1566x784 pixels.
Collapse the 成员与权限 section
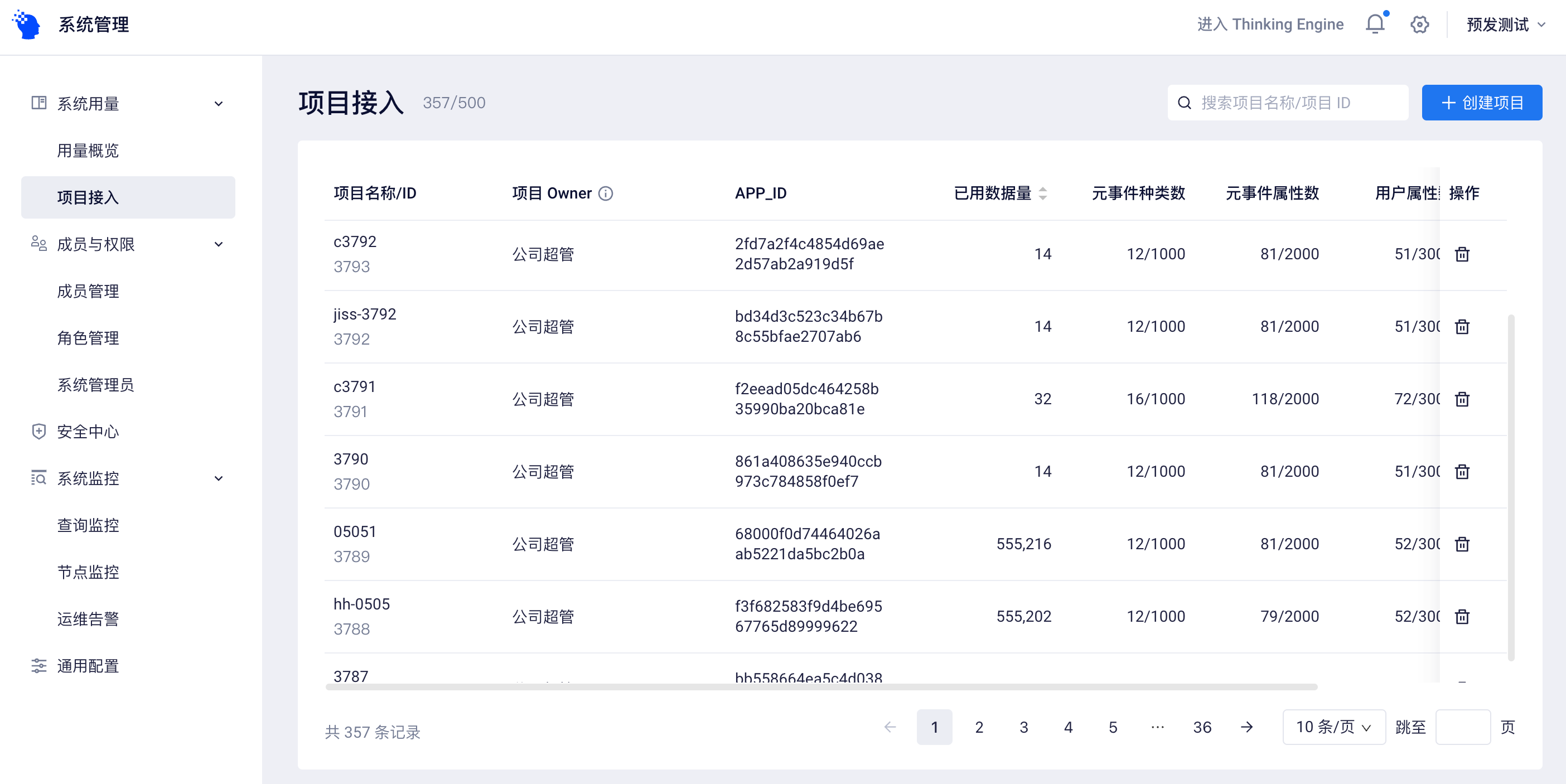(x=218, y=244)
